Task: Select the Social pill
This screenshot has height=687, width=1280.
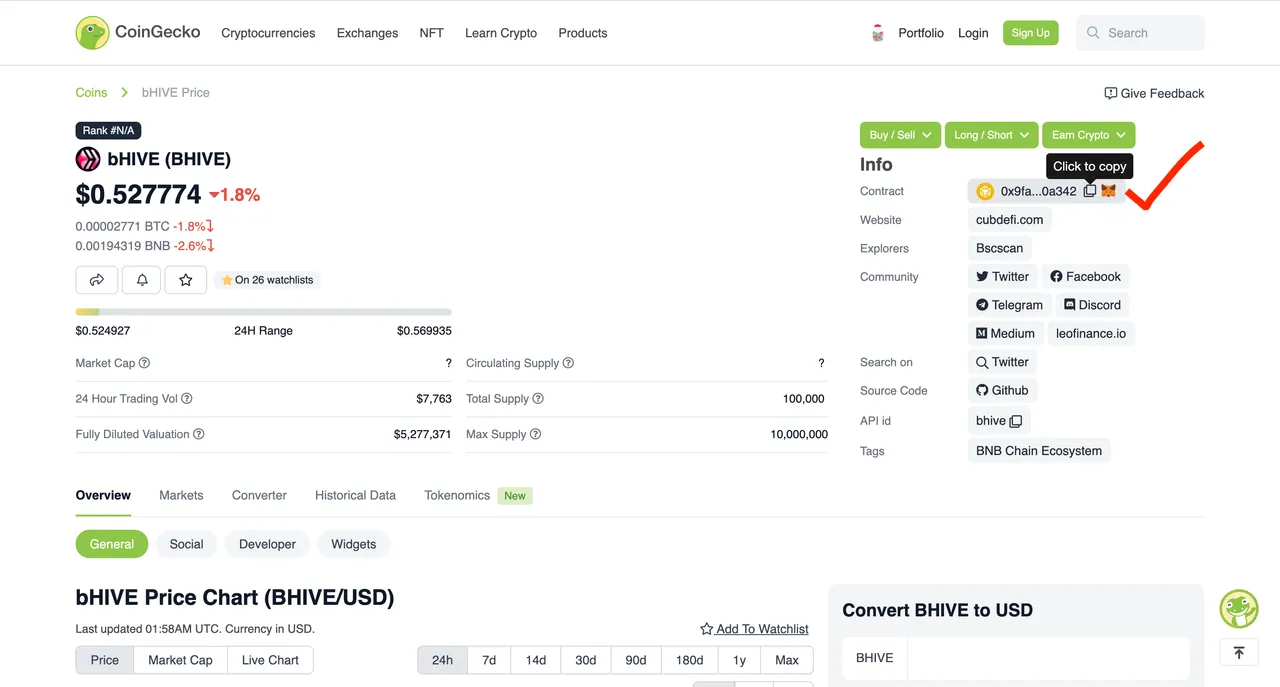Action: (x=186, y=544)
